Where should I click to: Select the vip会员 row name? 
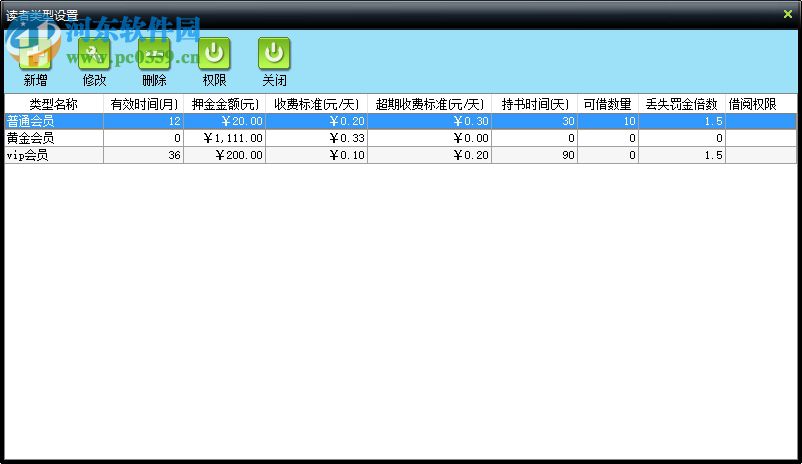(54, 155)
